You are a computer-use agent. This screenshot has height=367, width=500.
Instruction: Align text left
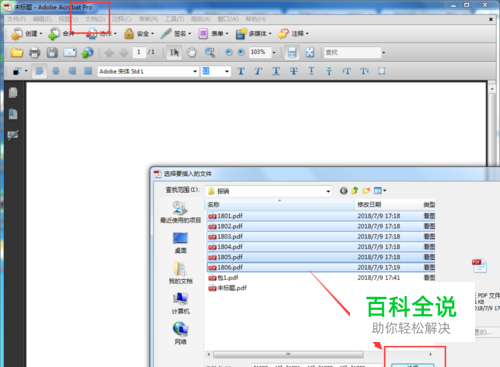[x=39, y=71]
